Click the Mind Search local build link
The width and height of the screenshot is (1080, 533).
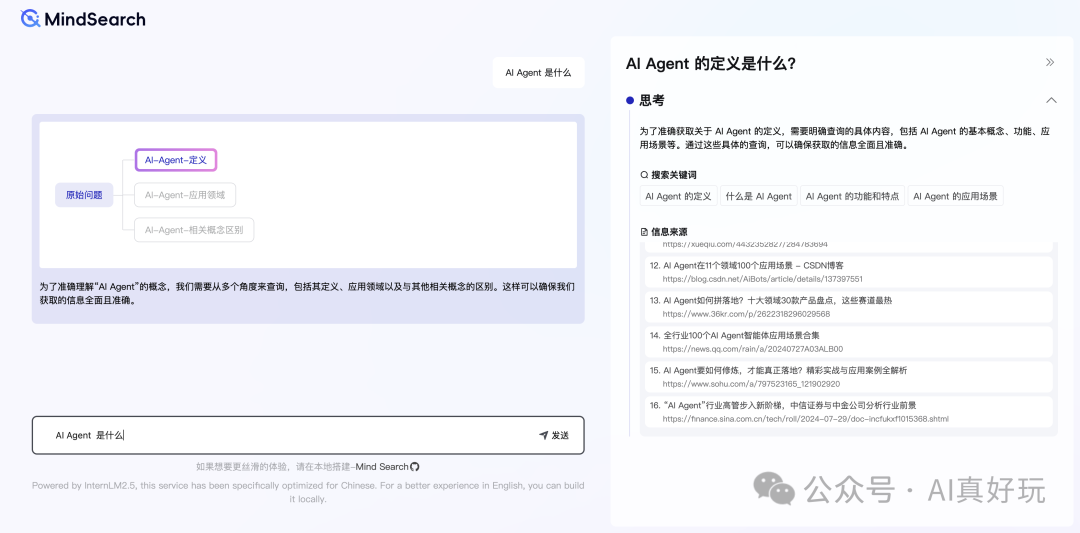pos(382,466)
